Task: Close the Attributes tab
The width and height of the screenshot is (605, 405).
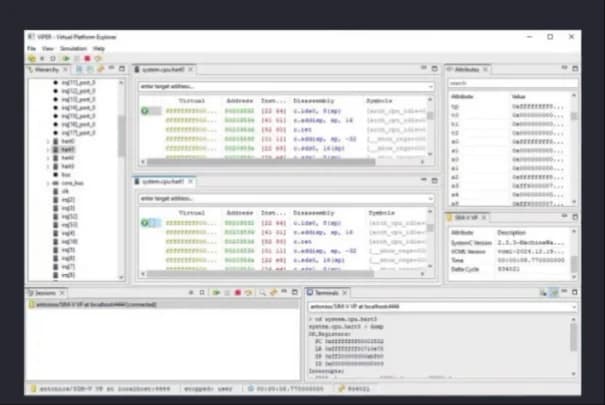Action: [x=485, y=69]
